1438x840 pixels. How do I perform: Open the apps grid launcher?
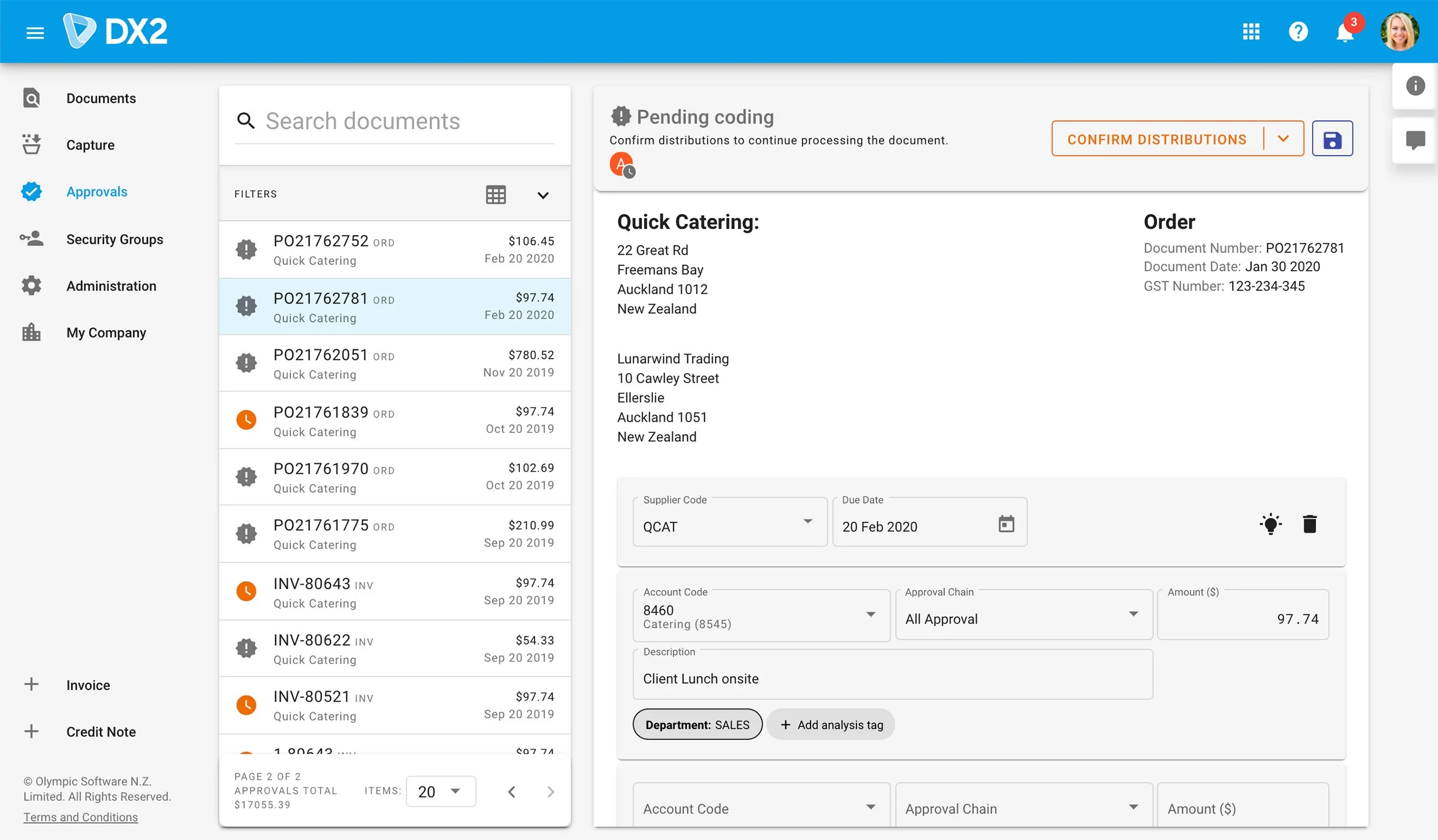(x=1250, y=32)
